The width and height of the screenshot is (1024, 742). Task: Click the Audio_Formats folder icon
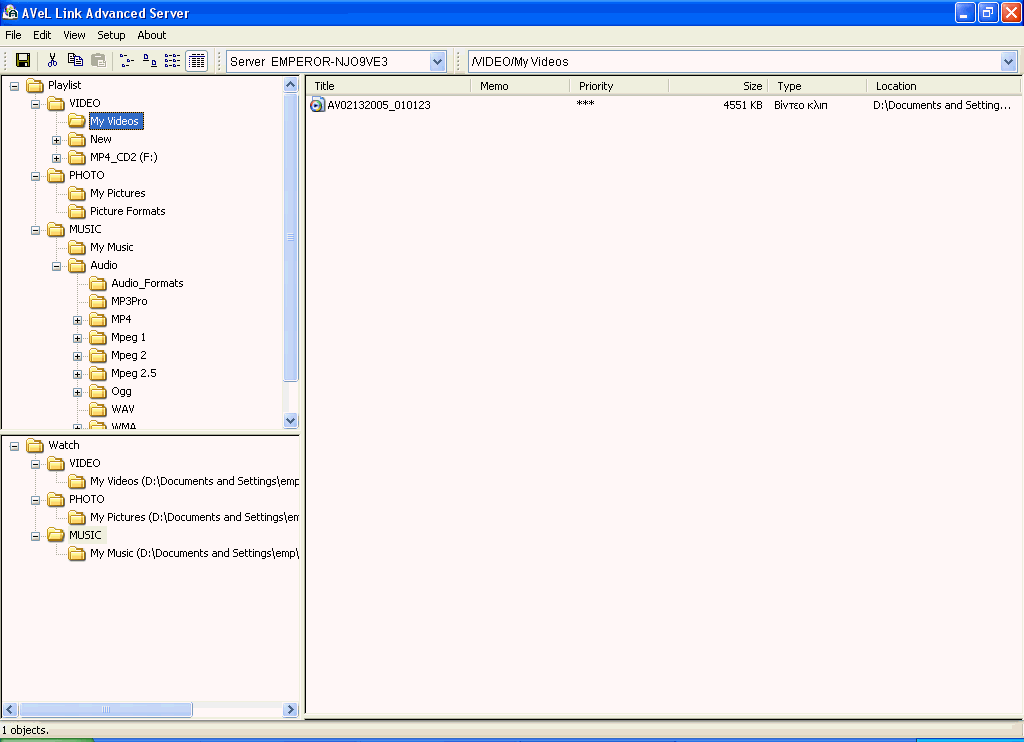pyautogui.click(x=98, y=283)
